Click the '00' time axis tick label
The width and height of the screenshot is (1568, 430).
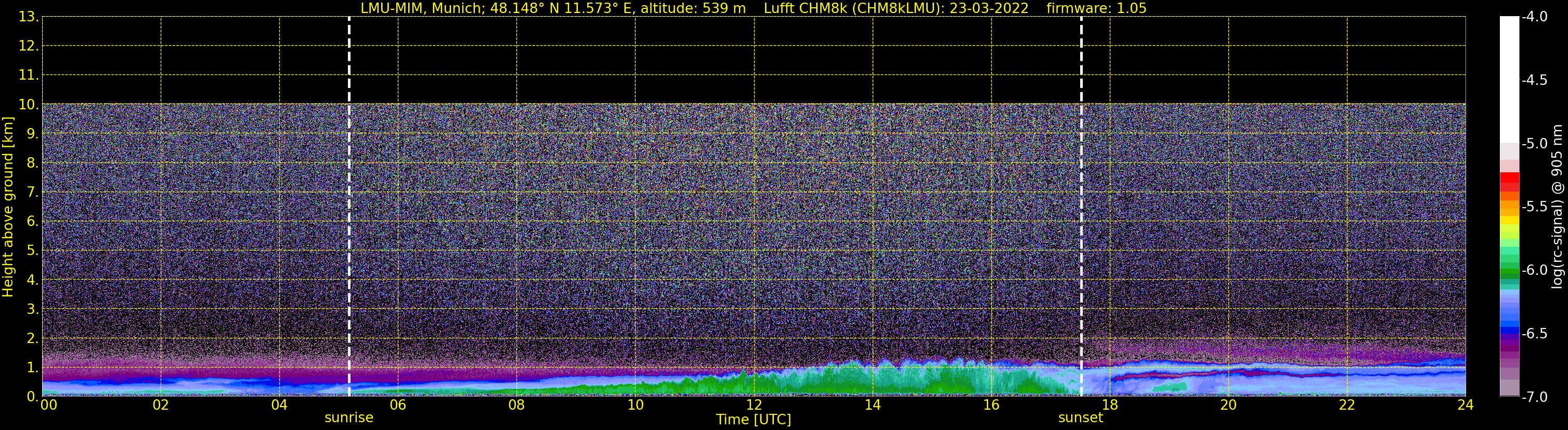[x=49, y=405]
